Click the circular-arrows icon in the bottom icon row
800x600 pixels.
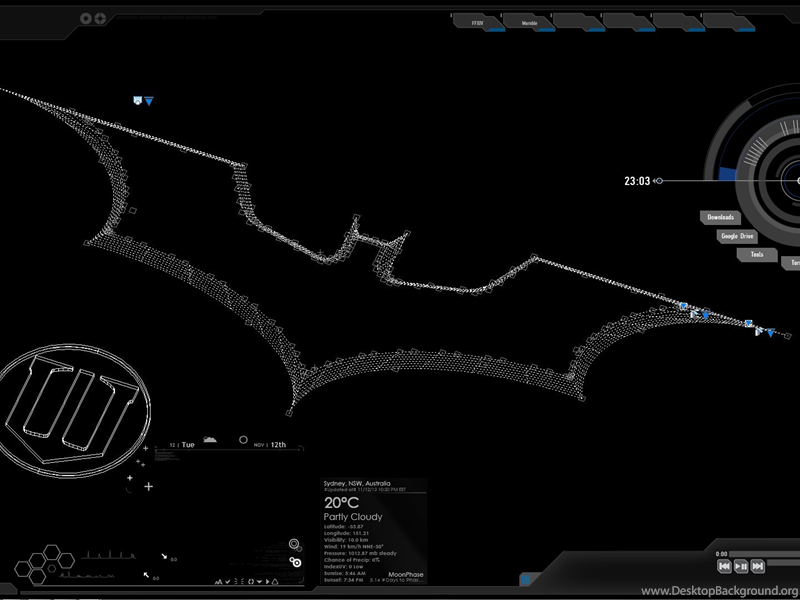(251, 582)
